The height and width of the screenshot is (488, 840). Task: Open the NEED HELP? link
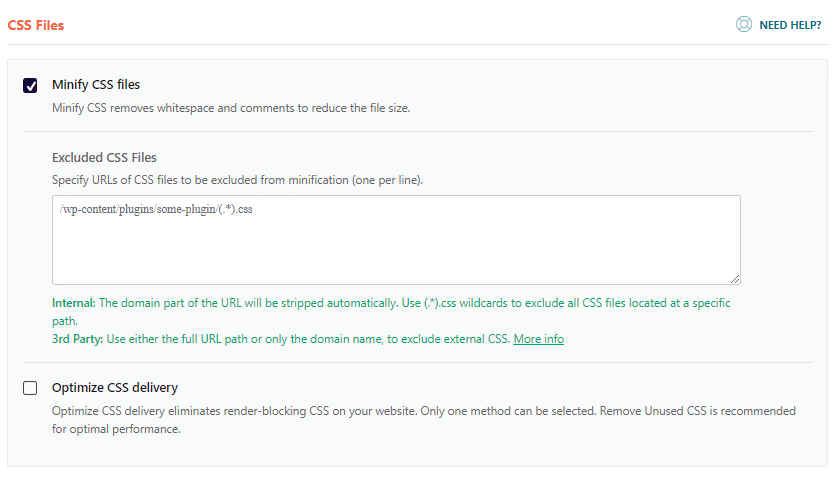pyautogui.click(x=790, y=25)
